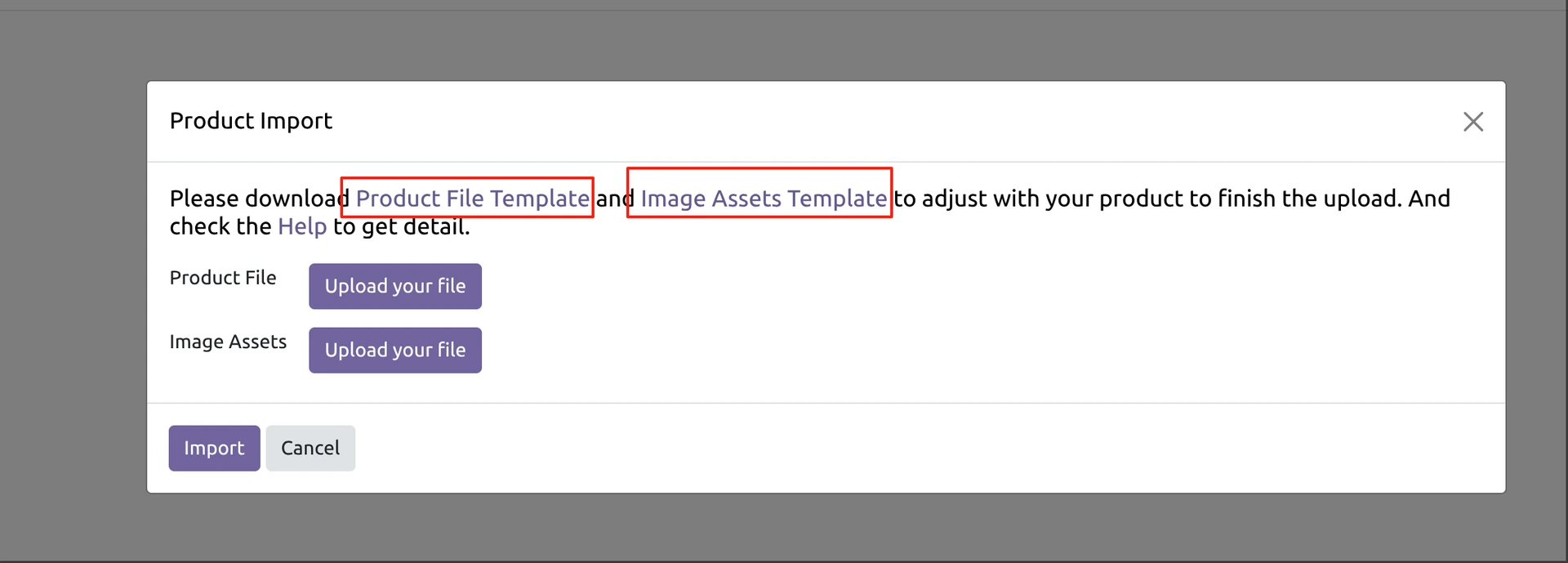Download the Image Assets Template

coord(764,199)
